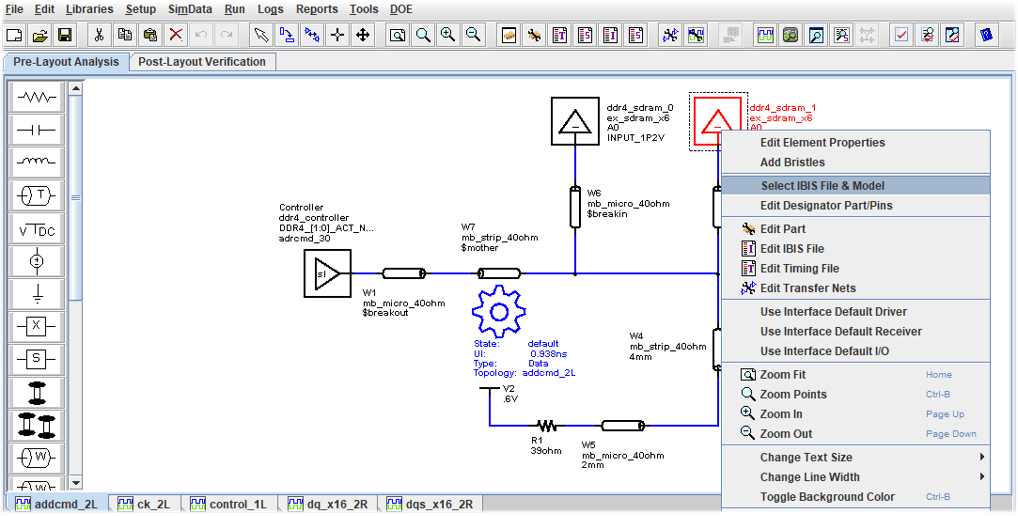Pick the S-parameter block element
The height and width of the screenshot is (516, 1018).
pos(37,359)
